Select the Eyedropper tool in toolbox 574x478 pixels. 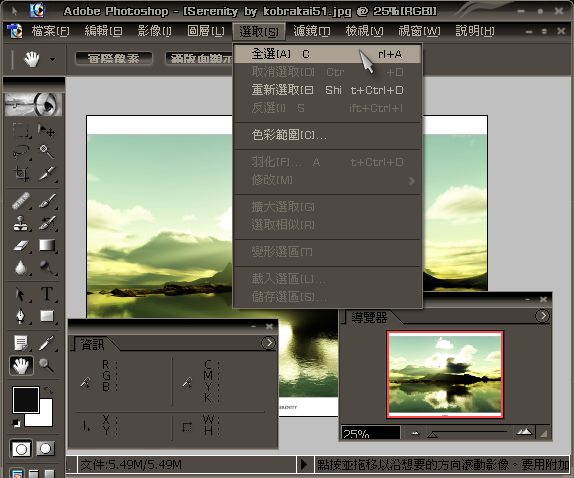(x=46, y=343)
